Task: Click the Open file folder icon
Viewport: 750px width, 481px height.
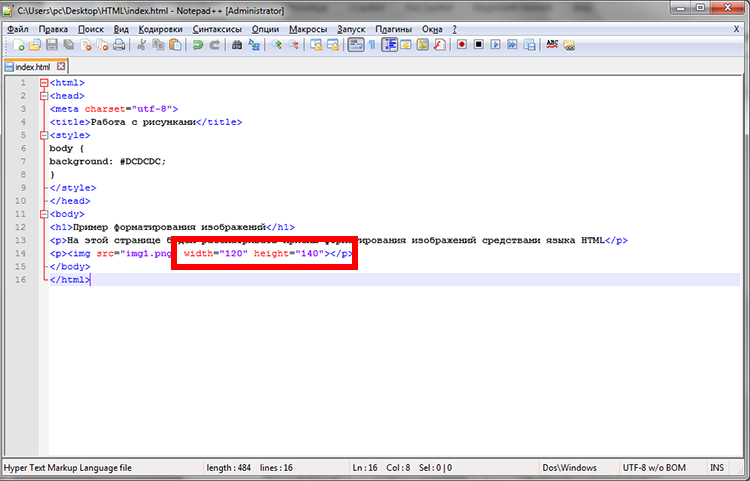Action: point(35,45)
